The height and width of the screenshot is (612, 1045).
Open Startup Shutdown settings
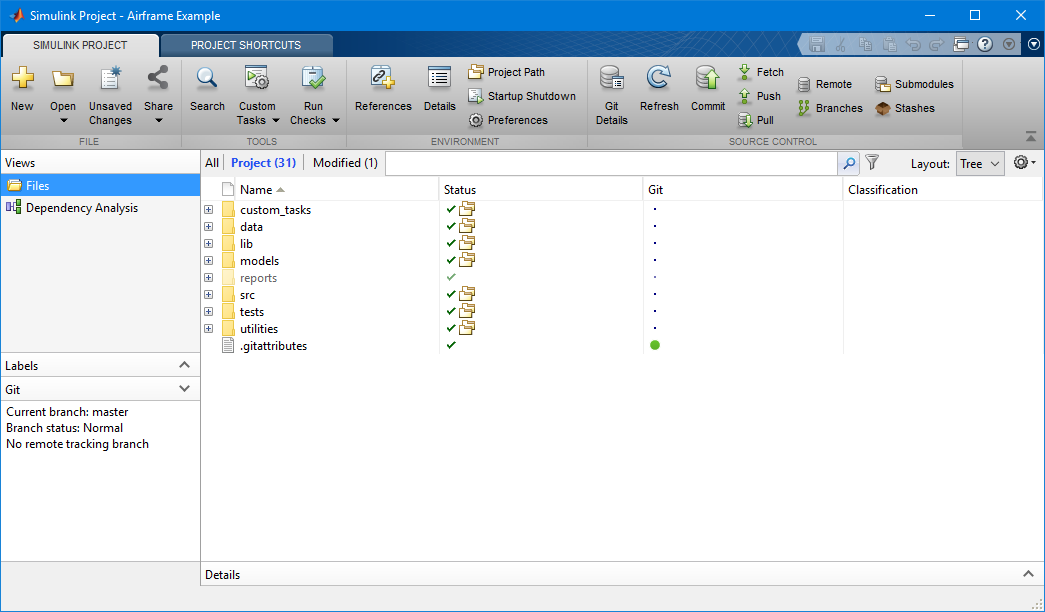click(x=522, y=96)
